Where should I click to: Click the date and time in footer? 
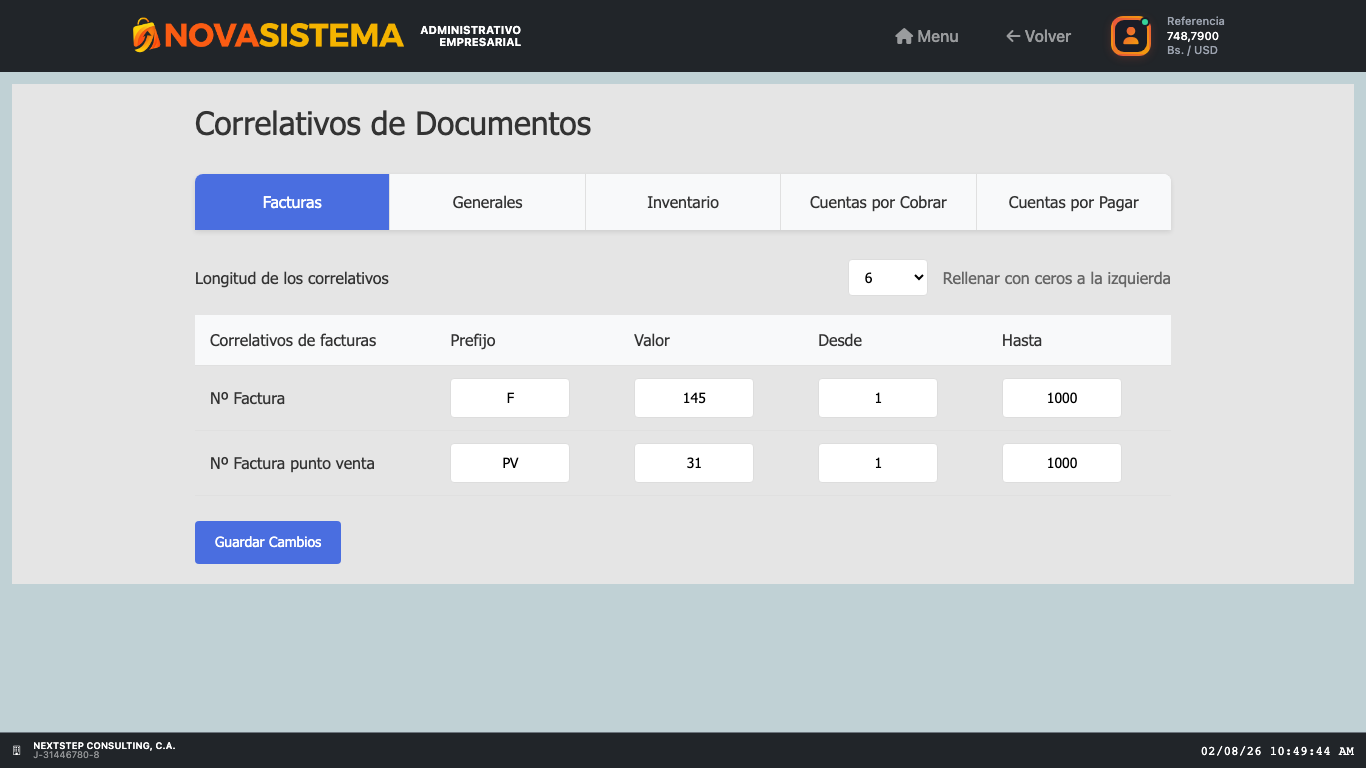1277,751
